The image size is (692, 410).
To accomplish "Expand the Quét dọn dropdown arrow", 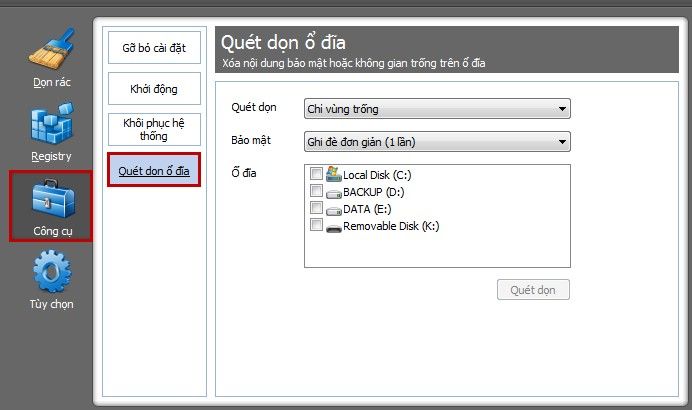I will [562, 109].
